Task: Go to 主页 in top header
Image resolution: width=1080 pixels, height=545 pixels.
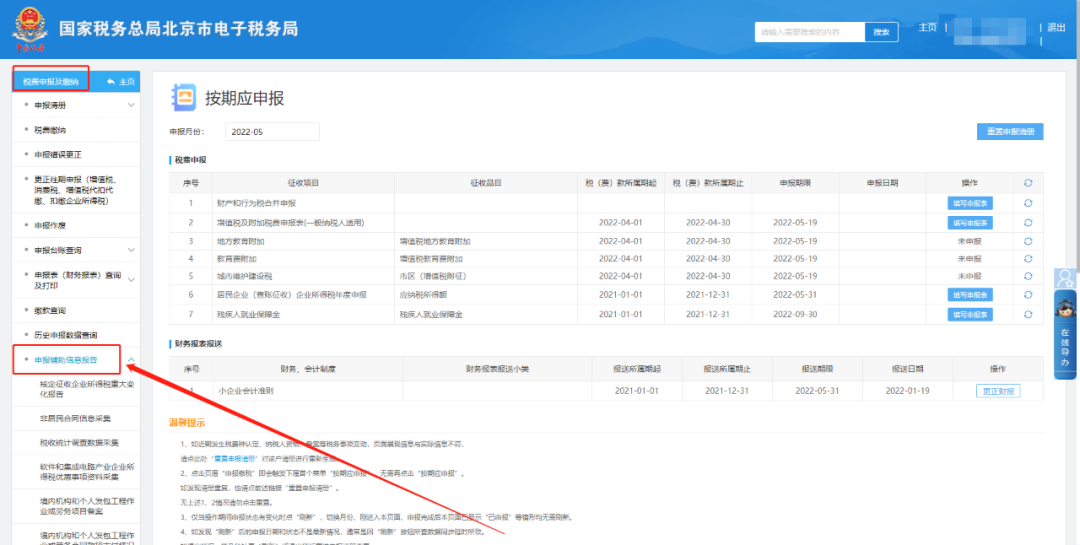Action: (927, 28)
